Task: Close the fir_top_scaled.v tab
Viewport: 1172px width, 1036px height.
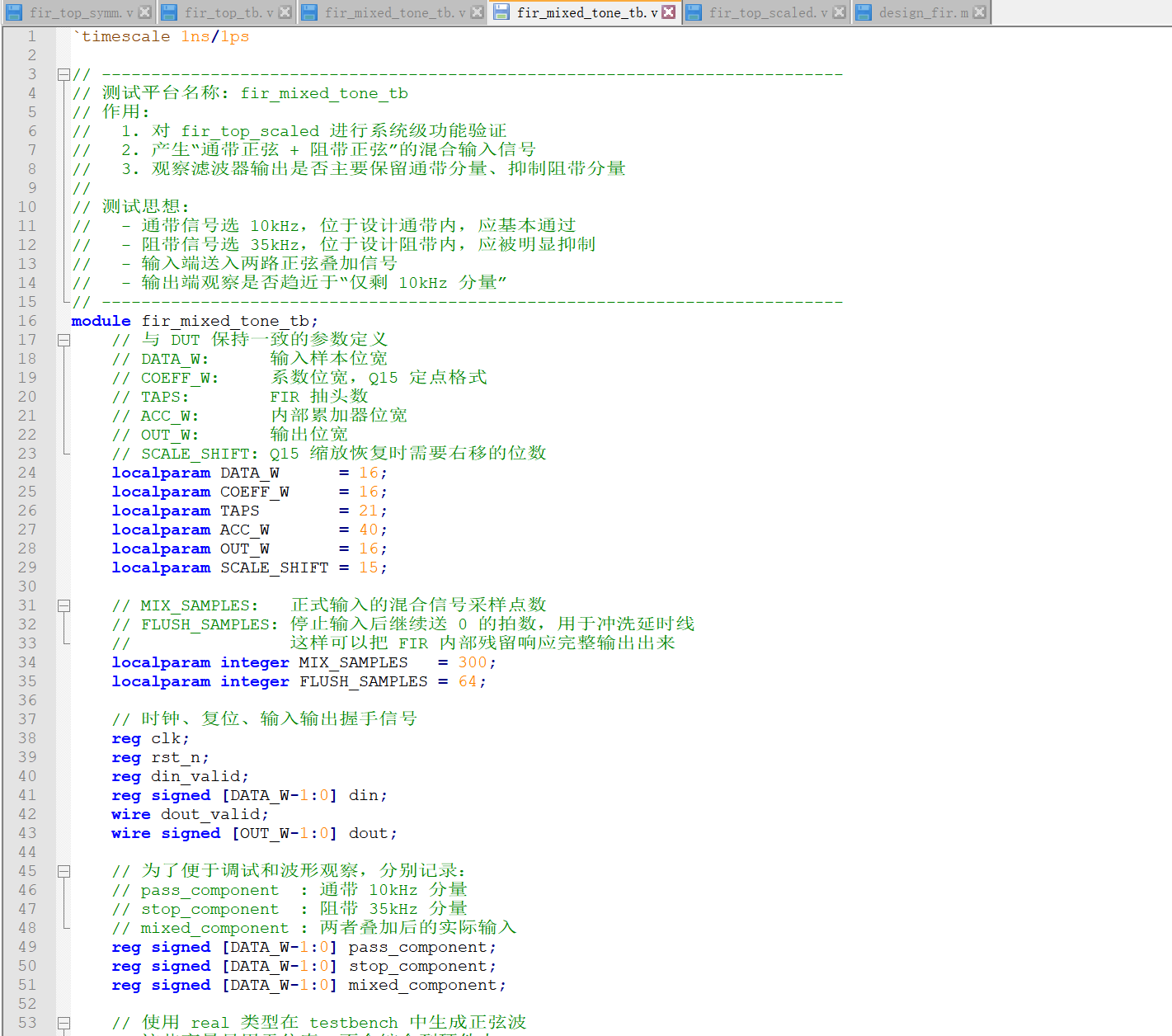Action: tap(839, 12)
